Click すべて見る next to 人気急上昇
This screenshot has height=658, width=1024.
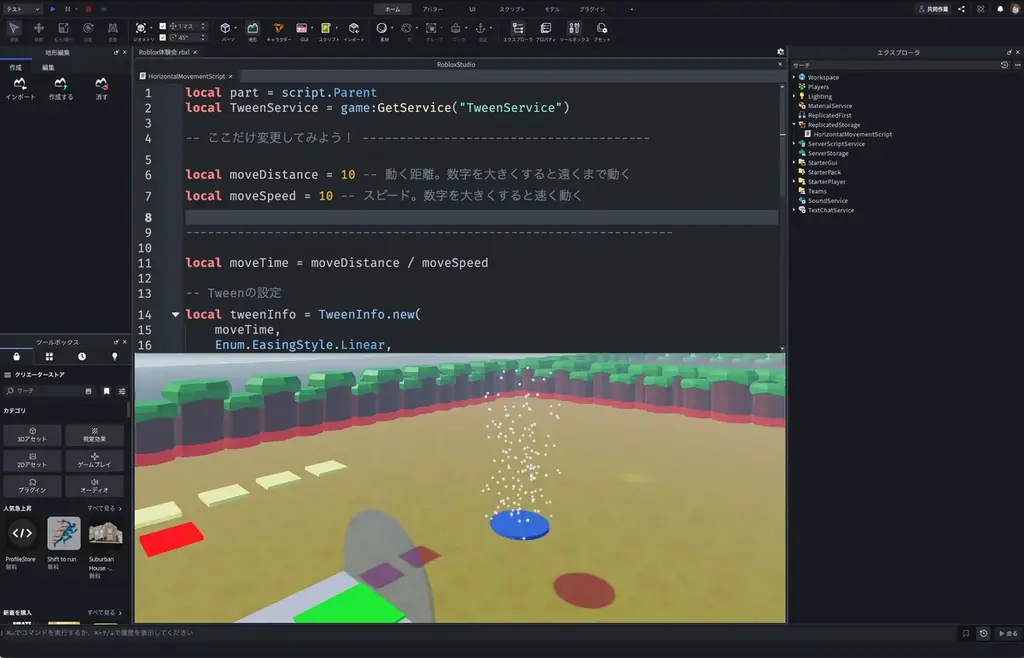[x=104, y=508]
